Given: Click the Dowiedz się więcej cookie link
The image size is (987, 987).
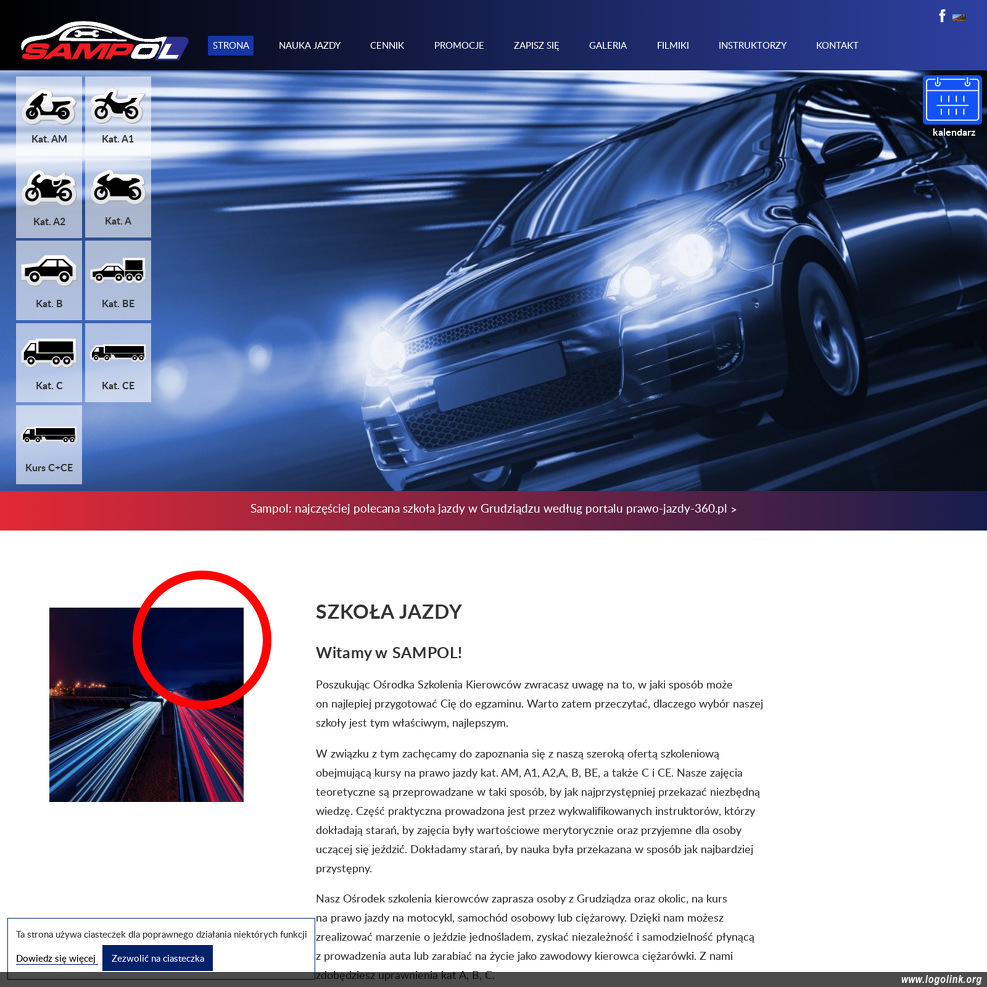Looking at the screenshot, I should (56, 959).
